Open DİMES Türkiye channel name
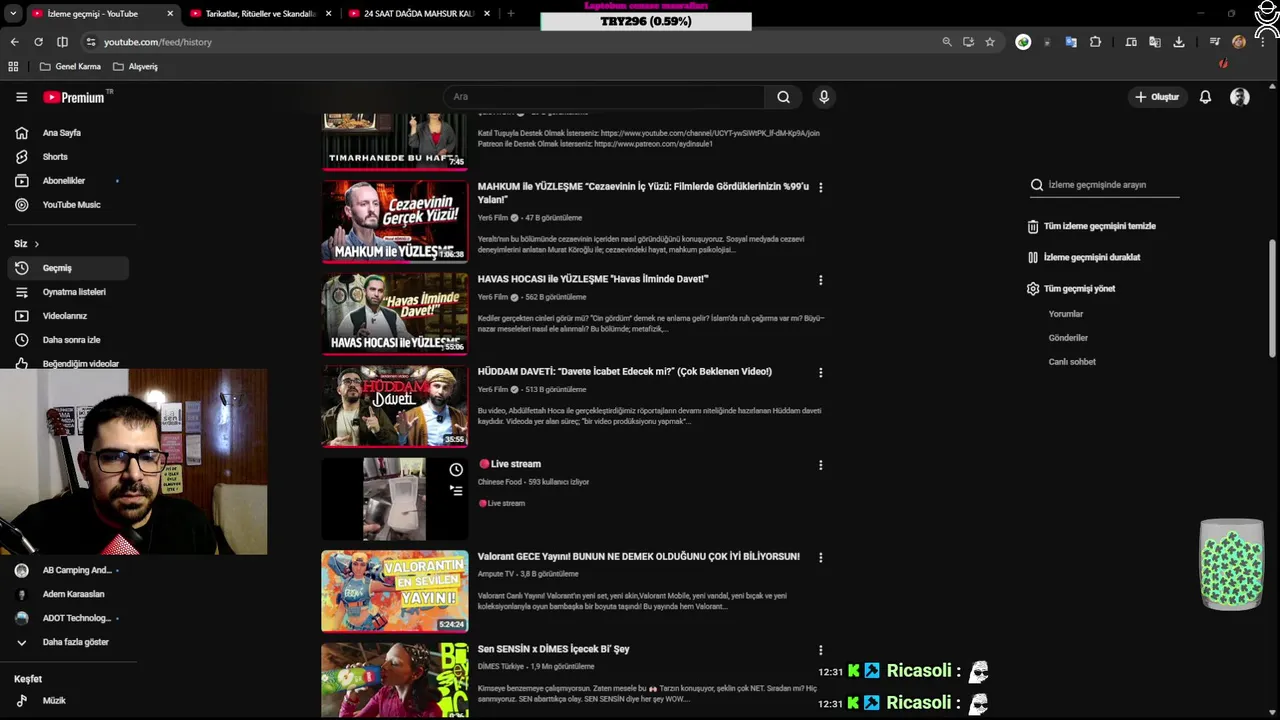1280x720 pixels. pos(502,667)
